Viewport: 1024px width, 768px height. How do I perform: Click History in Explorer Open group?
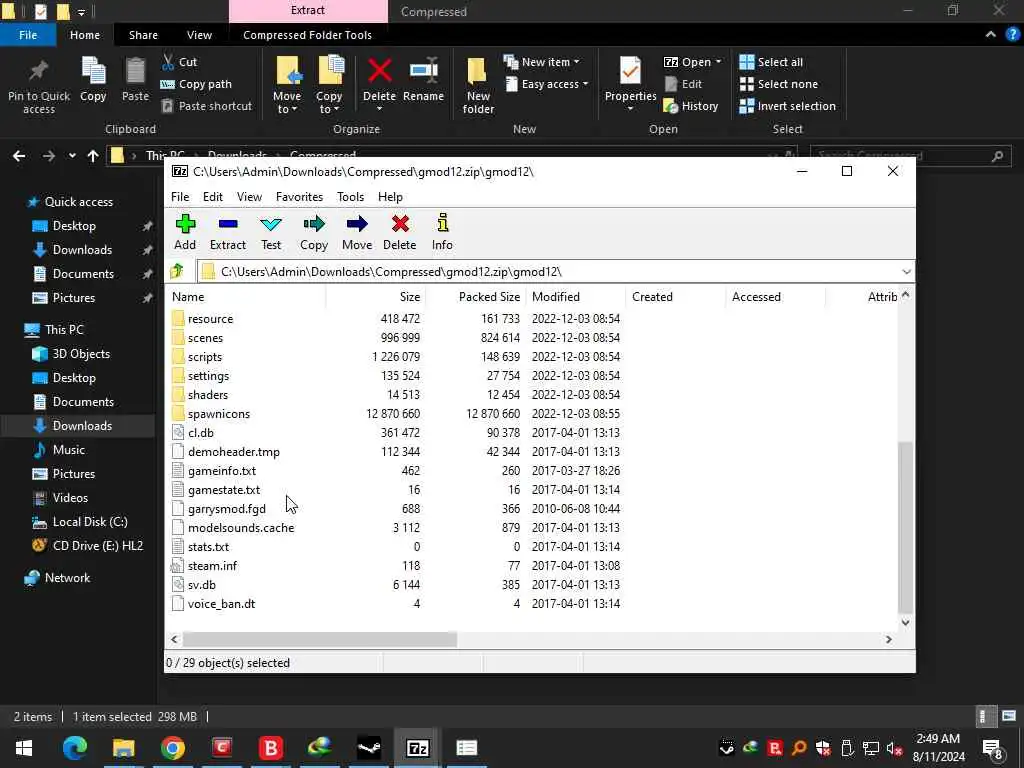click(691, 106)
